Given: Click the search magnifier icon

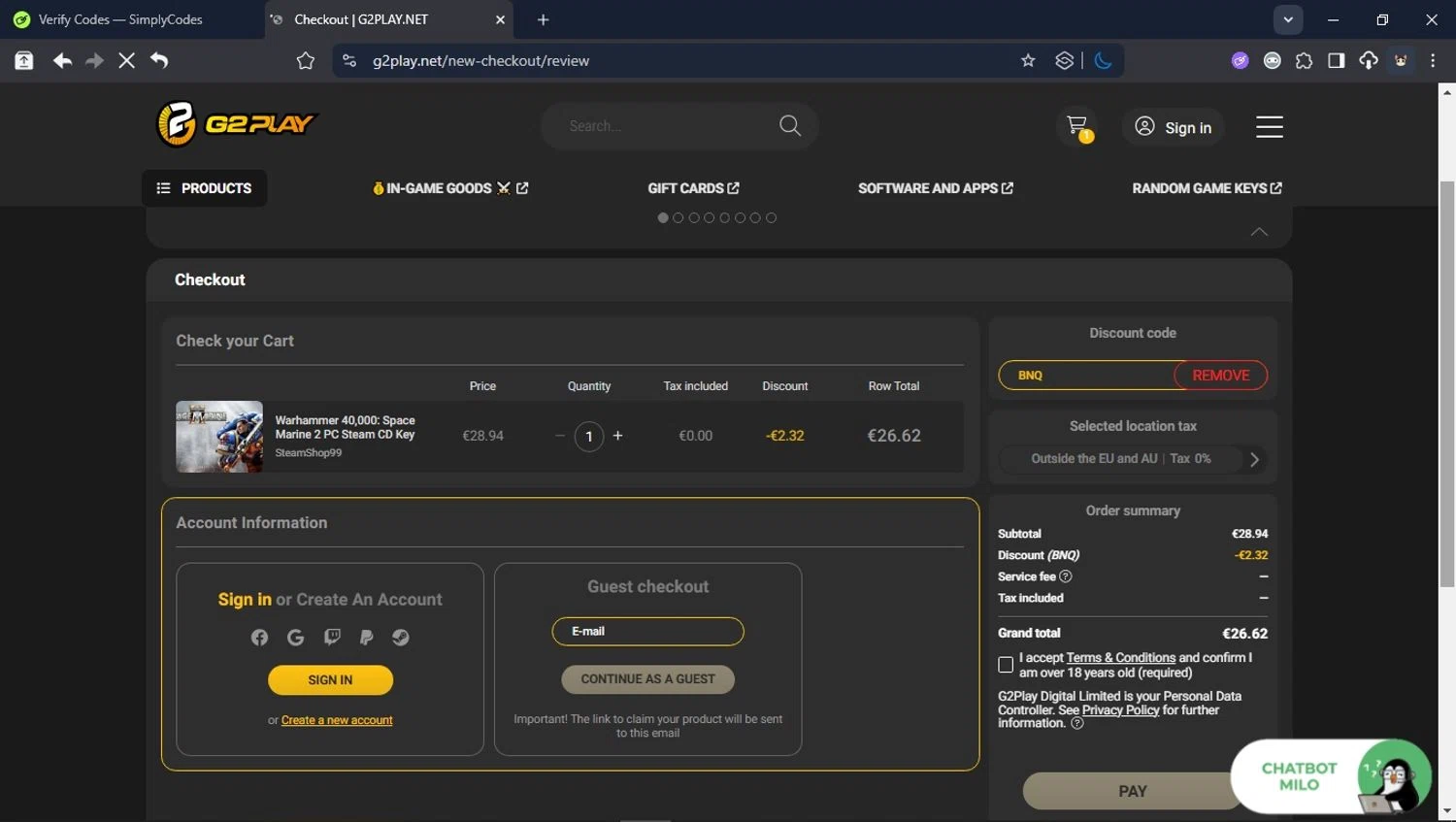Looking at the screenshot, I should pos(790,125).
